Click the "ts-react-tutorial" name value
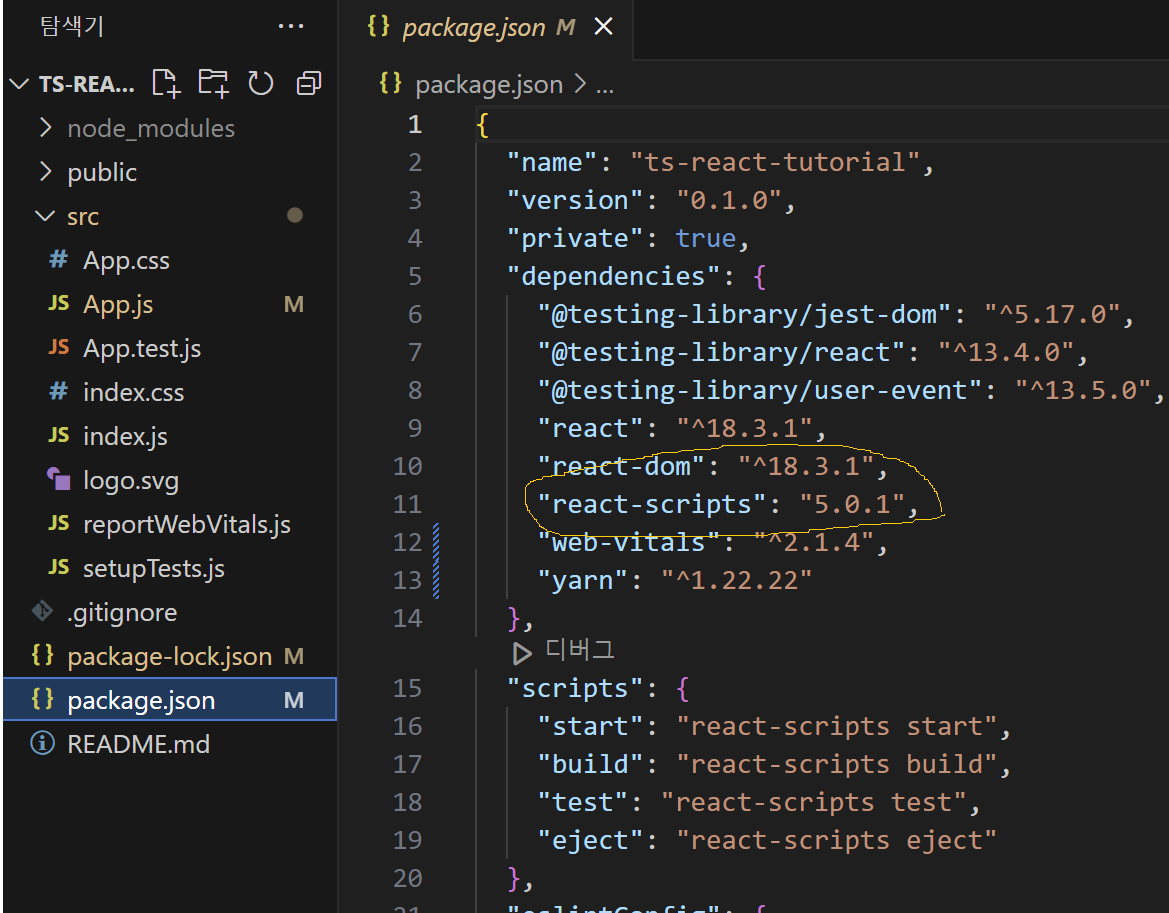1169x913 pixels. click(x=775, y=162)
